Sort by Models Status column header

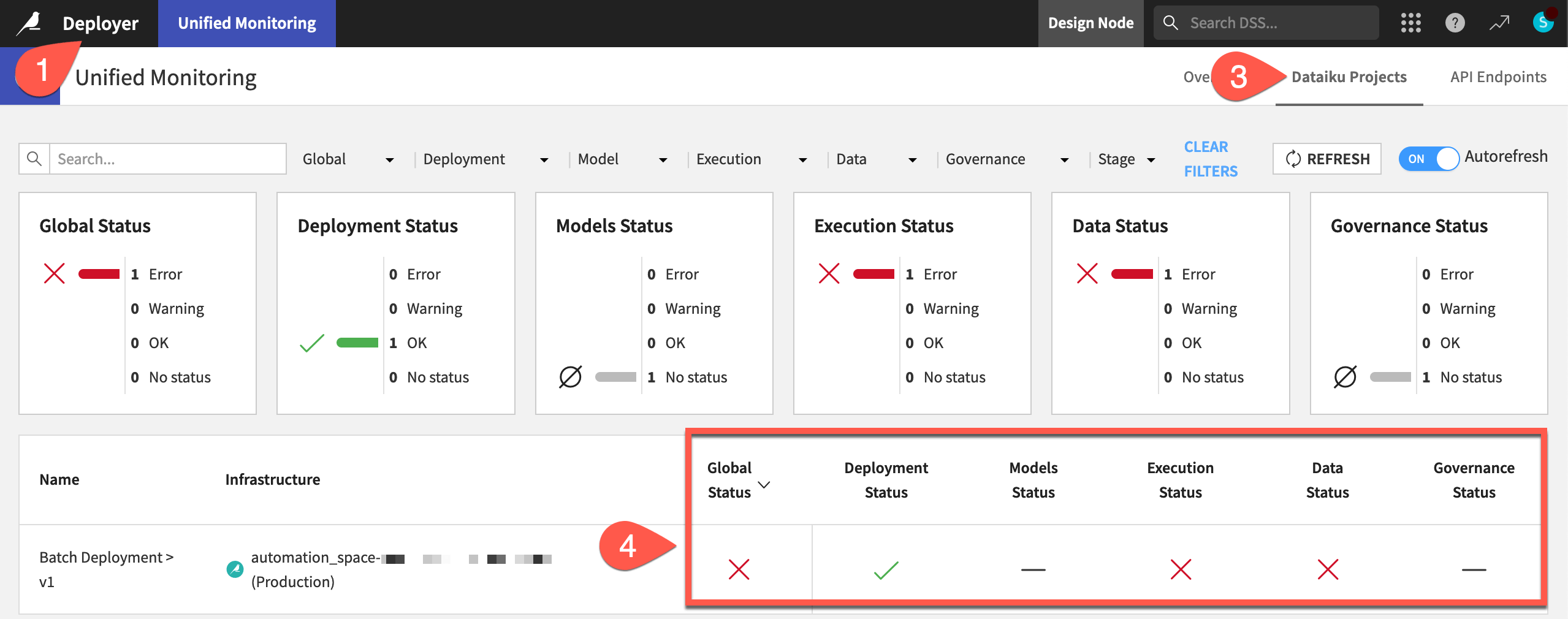[1033, 480]
